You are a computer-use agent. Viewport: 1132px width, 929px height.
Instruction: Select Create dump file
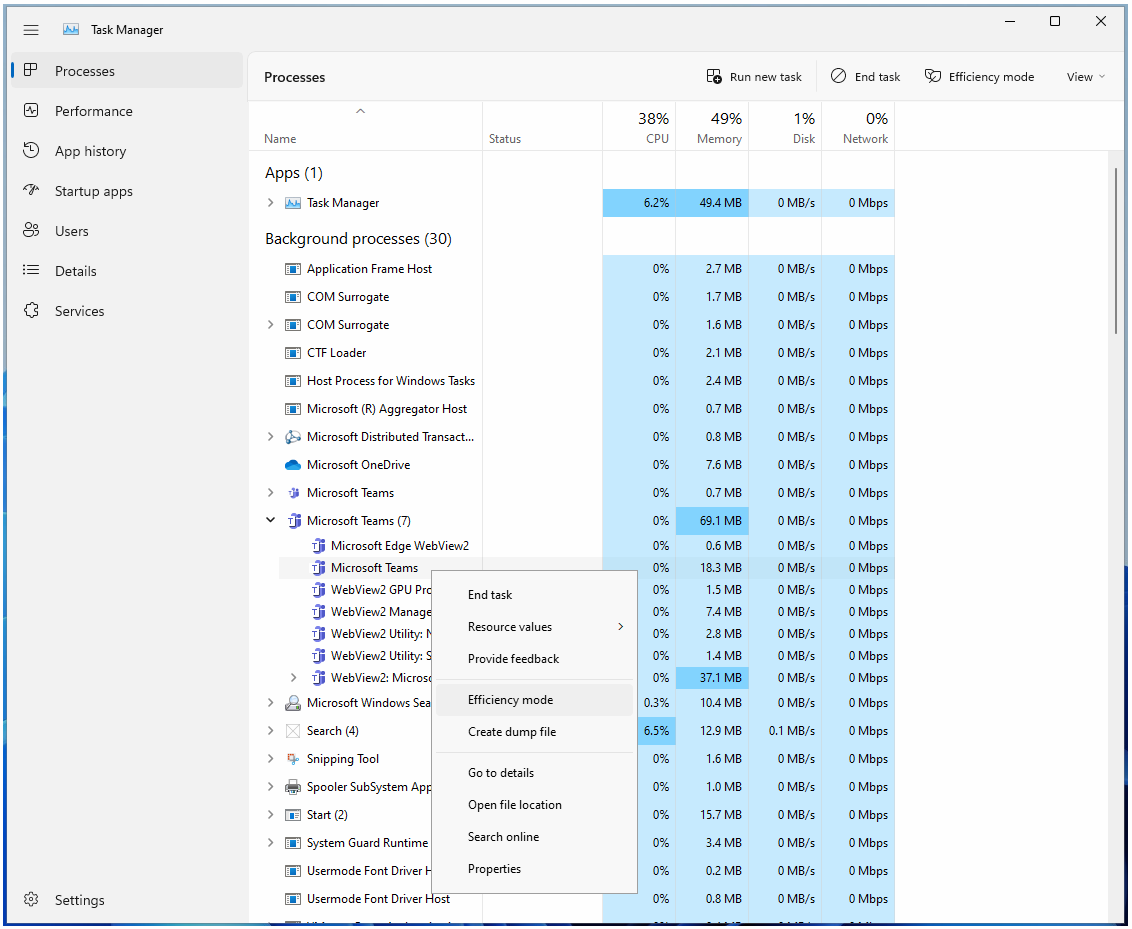[534, 731]
